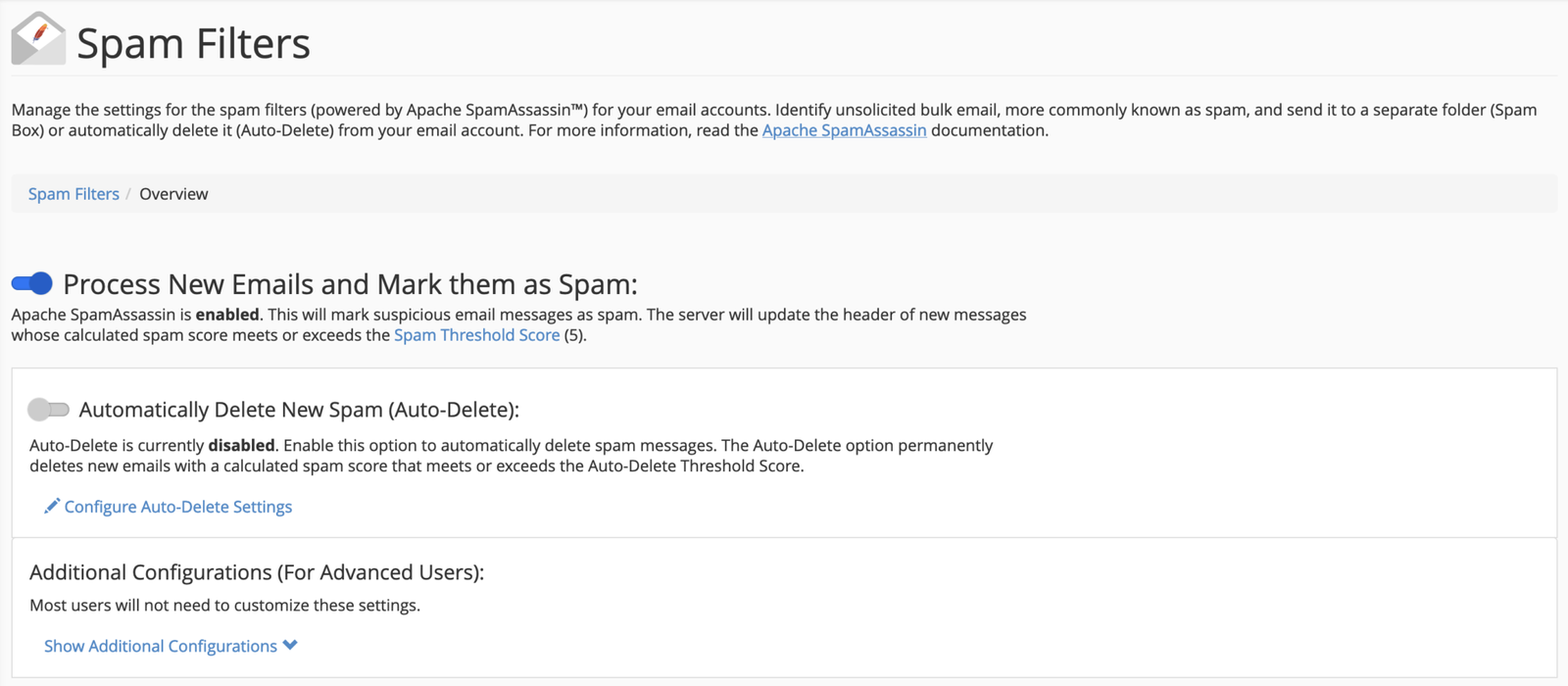Click the Automatically Delete New Spam heading
This screenshot has height=686, width=1568.
pos(299,410)
